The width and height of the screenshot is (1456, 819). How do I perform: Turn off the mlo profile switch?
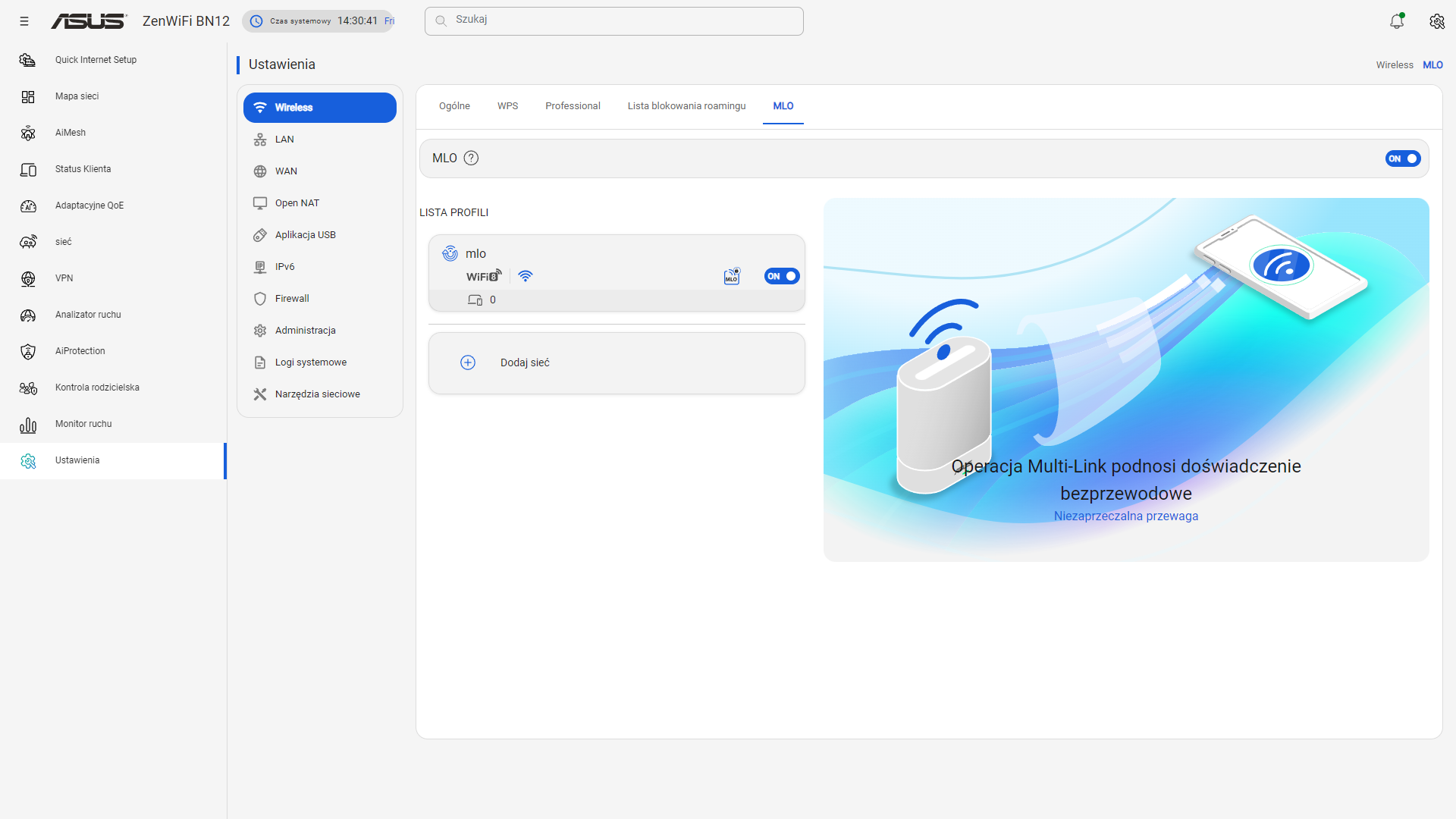[782, 276]
